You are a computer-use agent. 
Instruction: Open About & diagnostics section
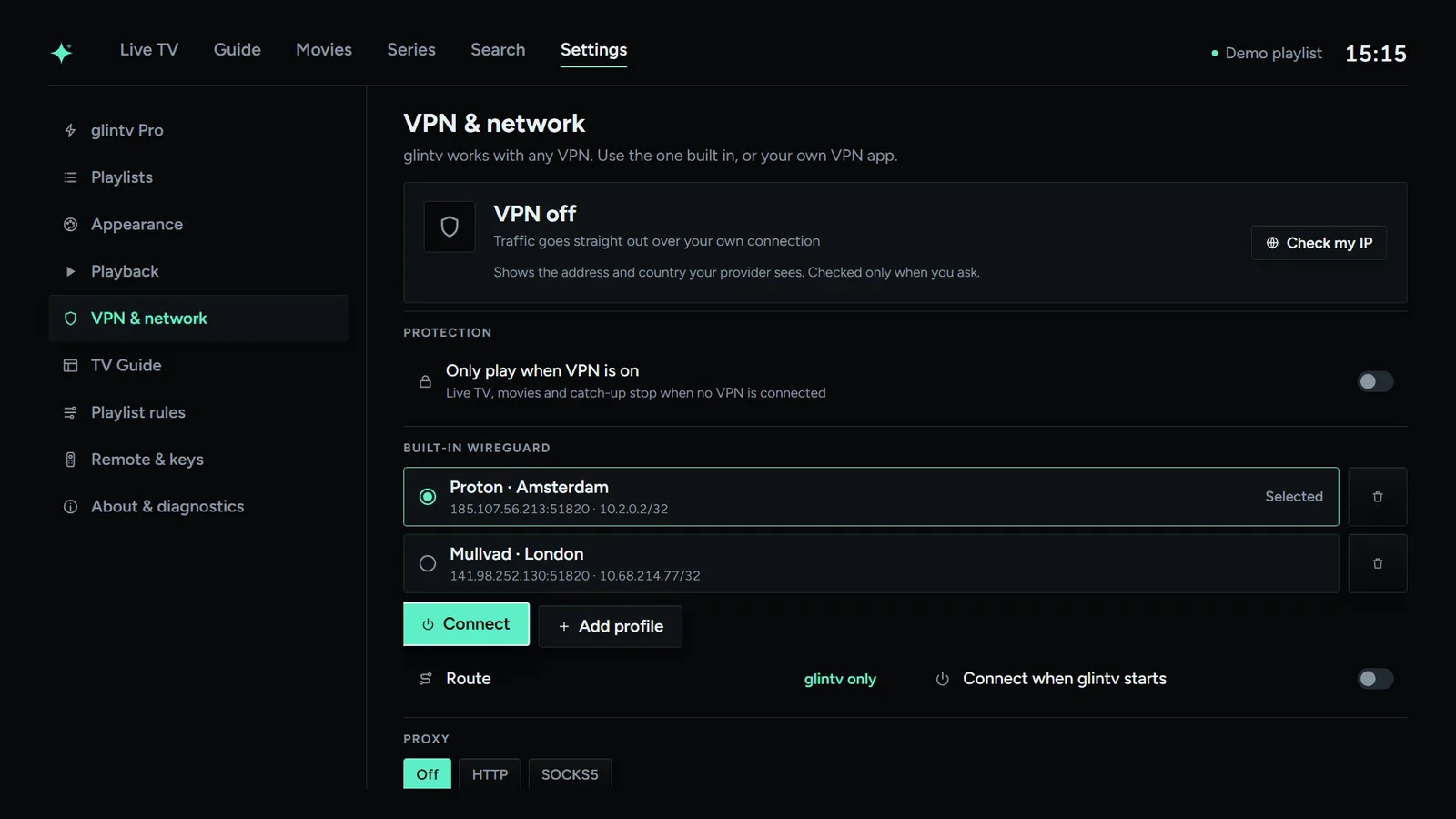tap(198, 507)
